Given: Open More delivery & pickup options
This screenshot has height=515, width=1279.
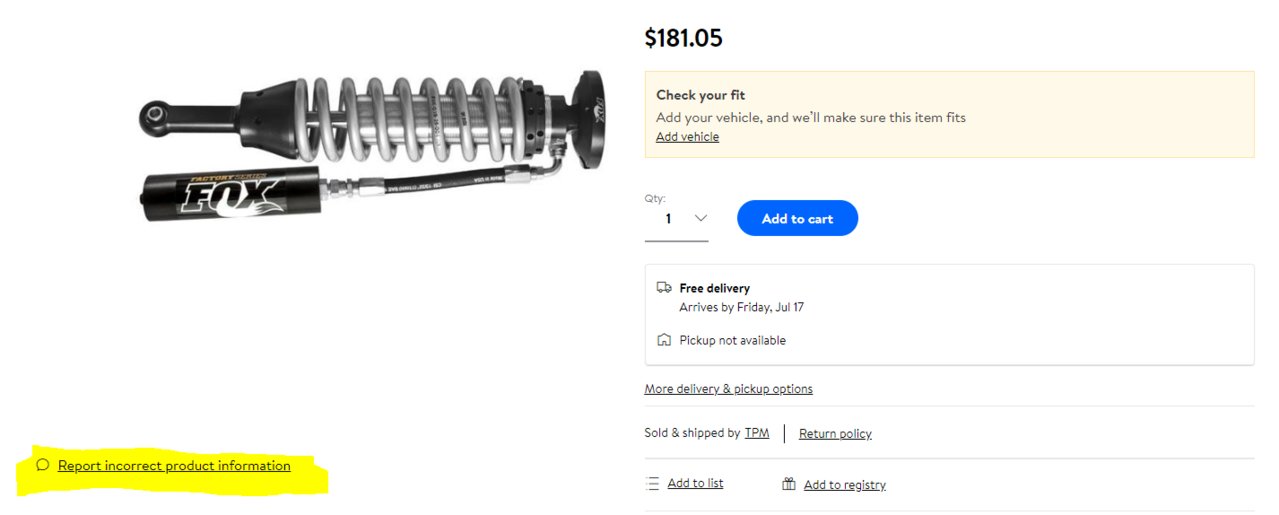Looking at the screenshot, I should [x=728, y=389].
